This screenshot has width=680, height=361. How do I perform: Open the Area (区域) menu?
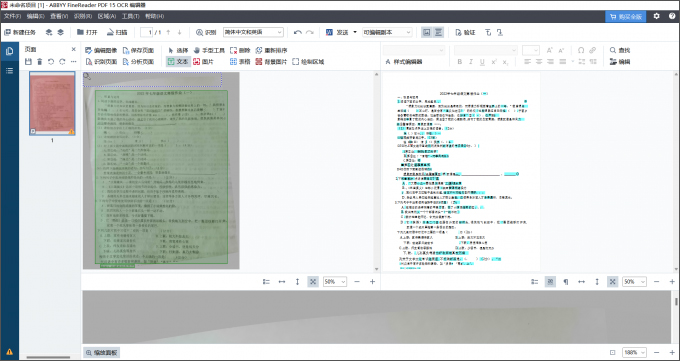pos(106,16)
